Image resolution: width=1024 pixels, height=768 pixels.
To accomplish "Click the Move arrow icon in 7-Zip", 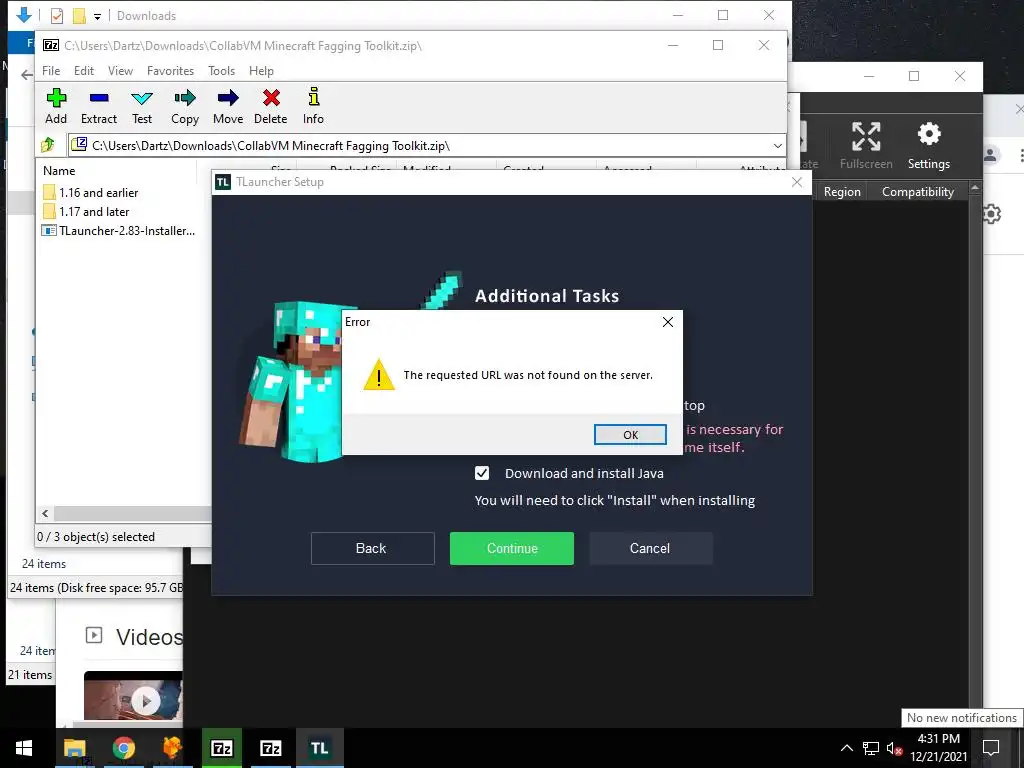I will 228,99.
